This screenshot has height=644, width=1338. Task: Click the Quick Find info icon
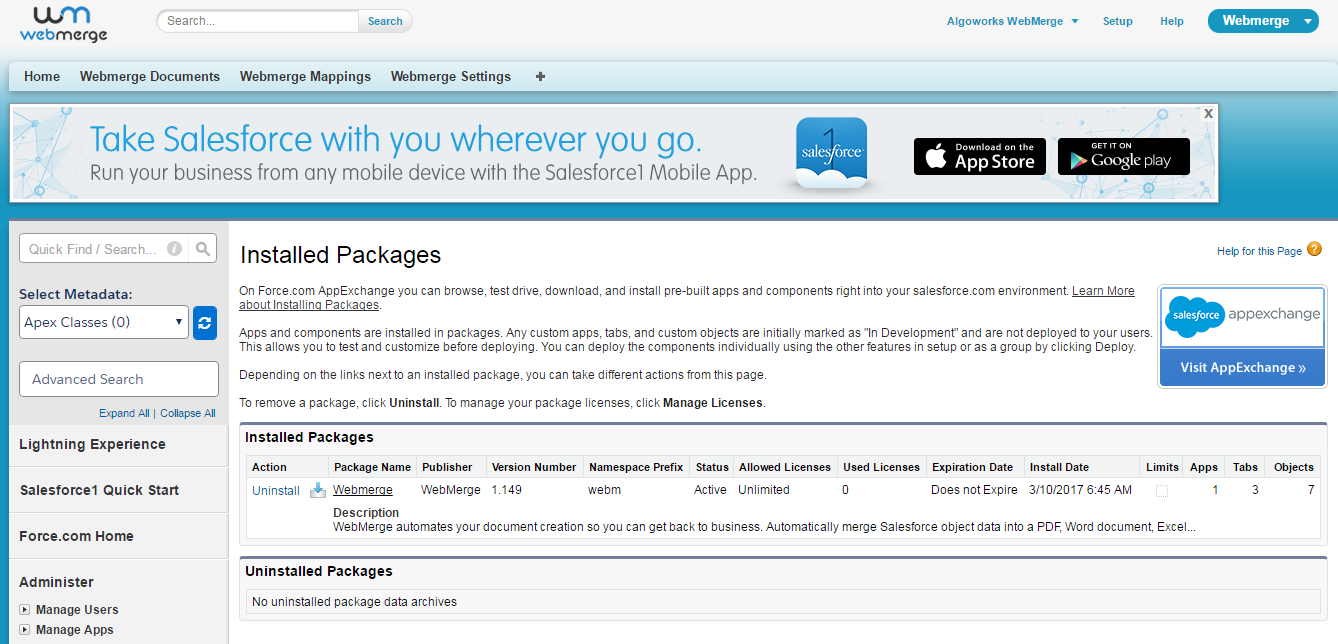tap(174, 249)
